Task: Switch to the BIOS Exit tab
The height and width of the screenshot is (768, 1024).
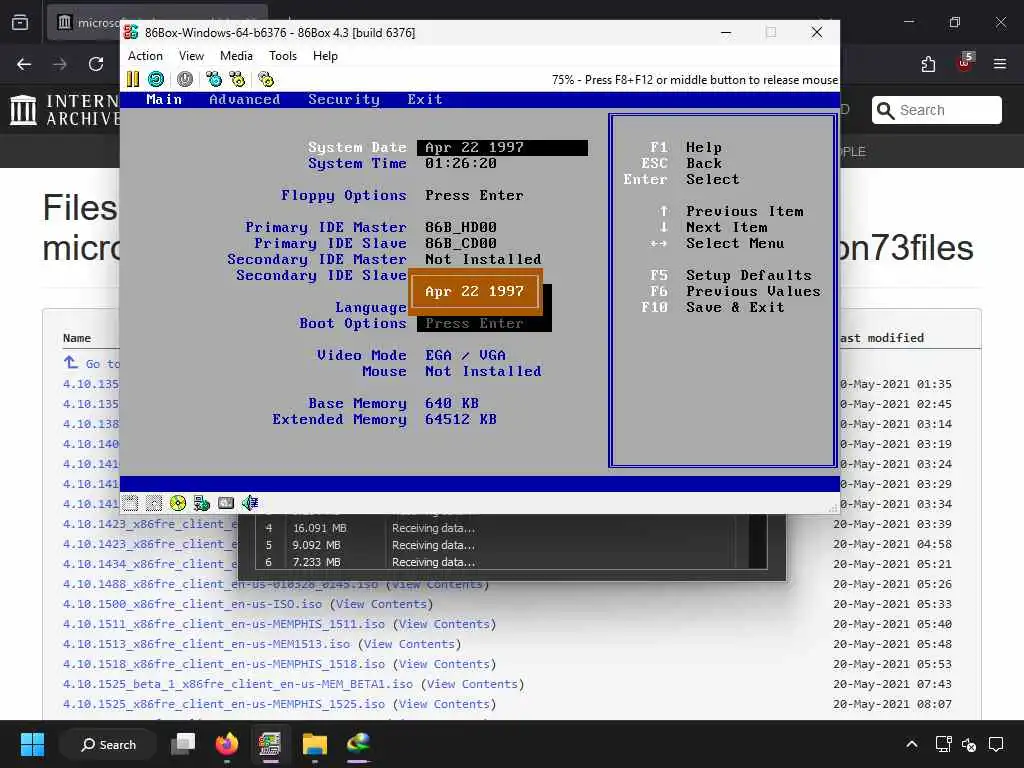Action: pyautogui.click(x=424, y=99)
